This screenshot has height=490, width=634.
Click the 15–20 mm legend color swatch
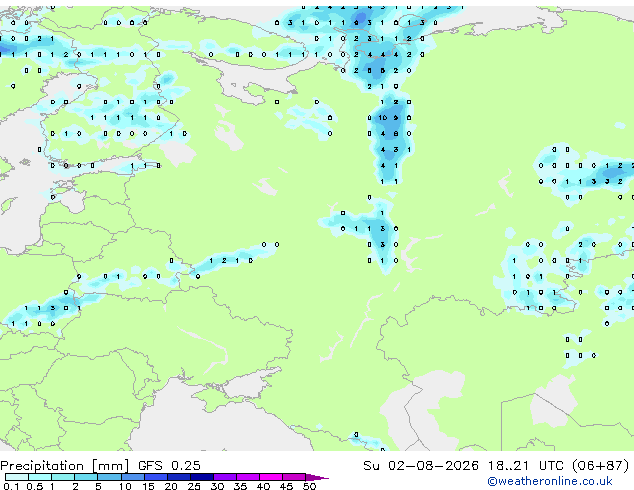[155, 477]
